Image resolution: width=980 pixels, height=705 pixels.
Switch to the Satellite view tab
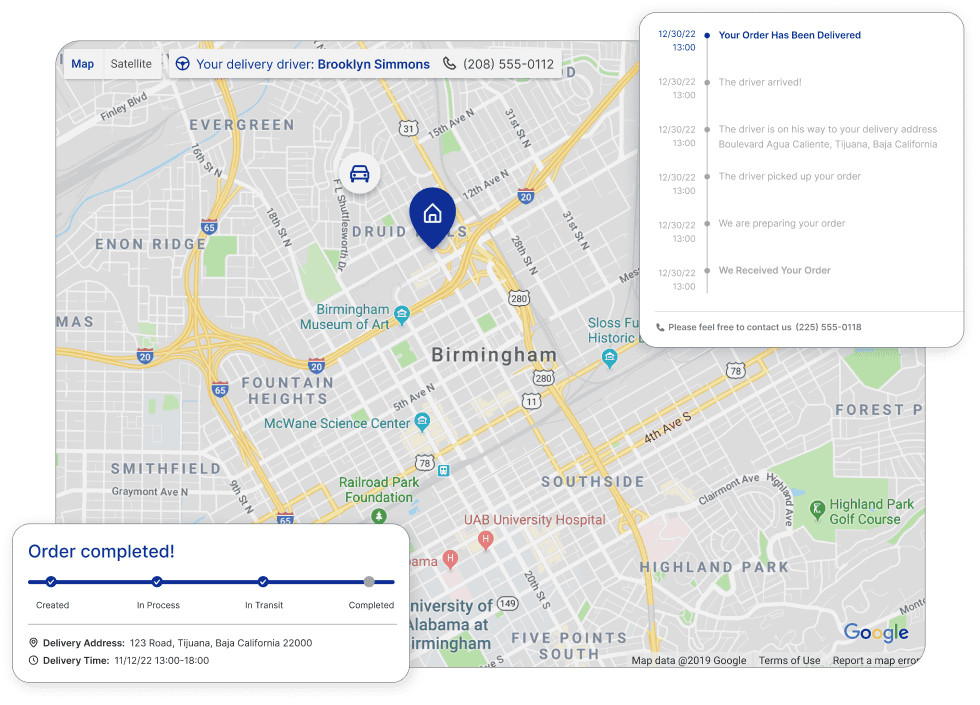pyautogui.click(x=131, y=64)
